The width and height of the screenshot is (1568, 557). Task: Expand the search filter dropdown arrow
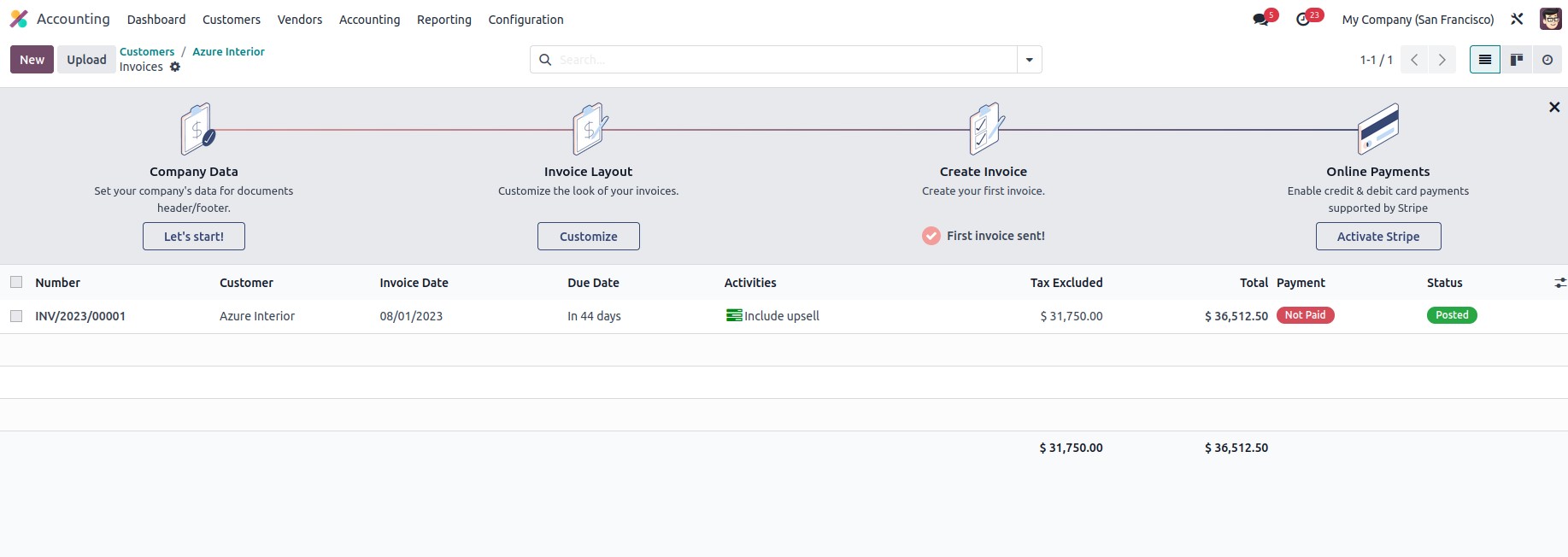pyautogui.click(x=1029, y=60)
